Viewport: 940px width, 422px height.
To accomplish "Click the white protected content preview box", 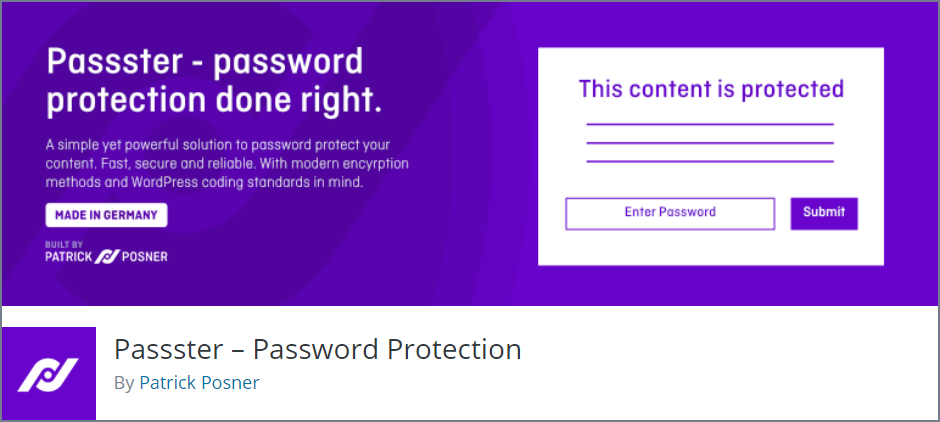I will [x=711, y=156].
